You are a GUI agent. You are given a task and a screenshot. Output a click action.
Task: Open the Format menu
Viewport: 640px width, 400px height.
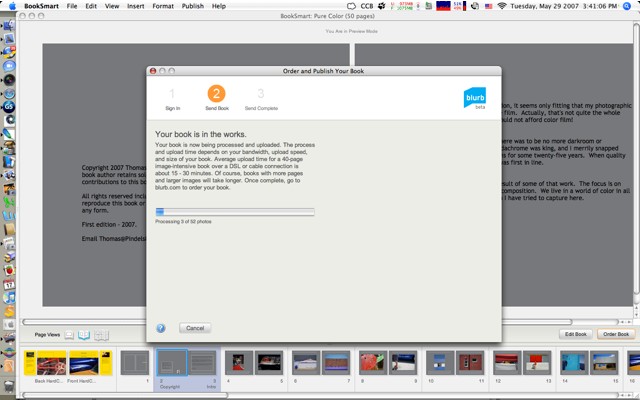163,6
